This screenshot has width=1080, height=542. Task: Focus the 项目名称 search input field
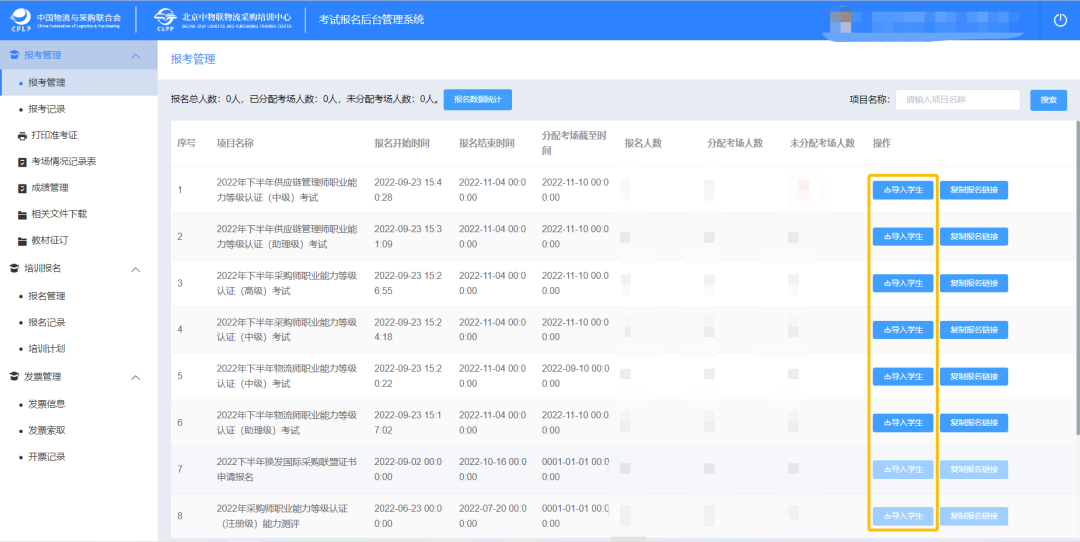(957, 100)
